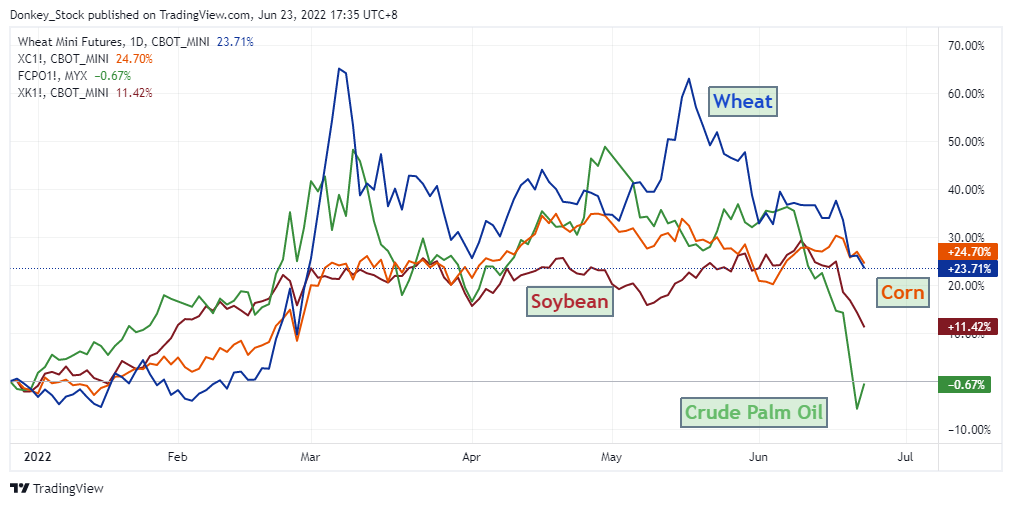The height and width of the screenshot is (506, 1012).
Task: Click the Donkey_Stock published header text
Action: 204,15
